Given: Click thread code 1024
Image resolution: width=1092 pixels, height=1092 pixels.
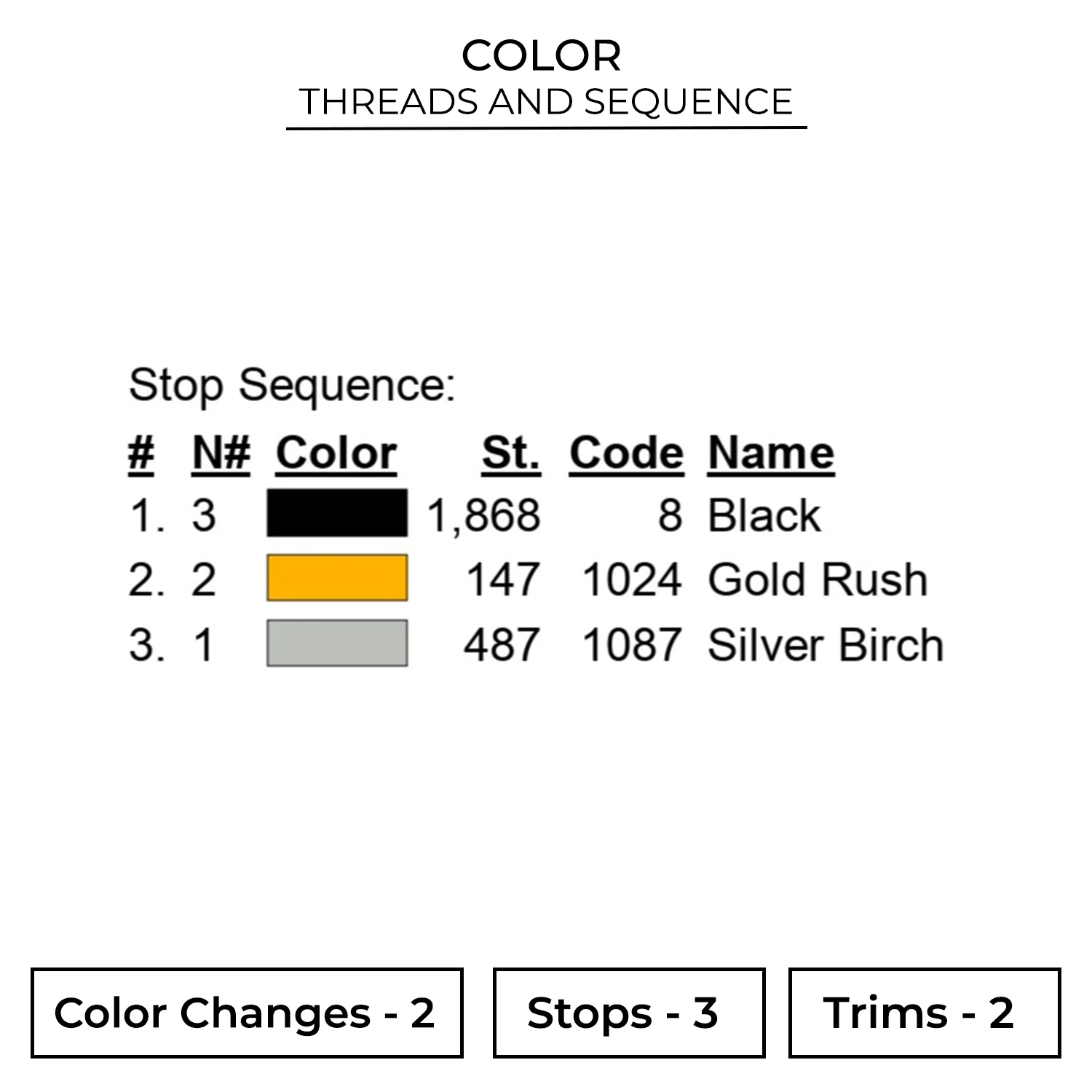Looking at the screenshot, I should pos(632,580).
